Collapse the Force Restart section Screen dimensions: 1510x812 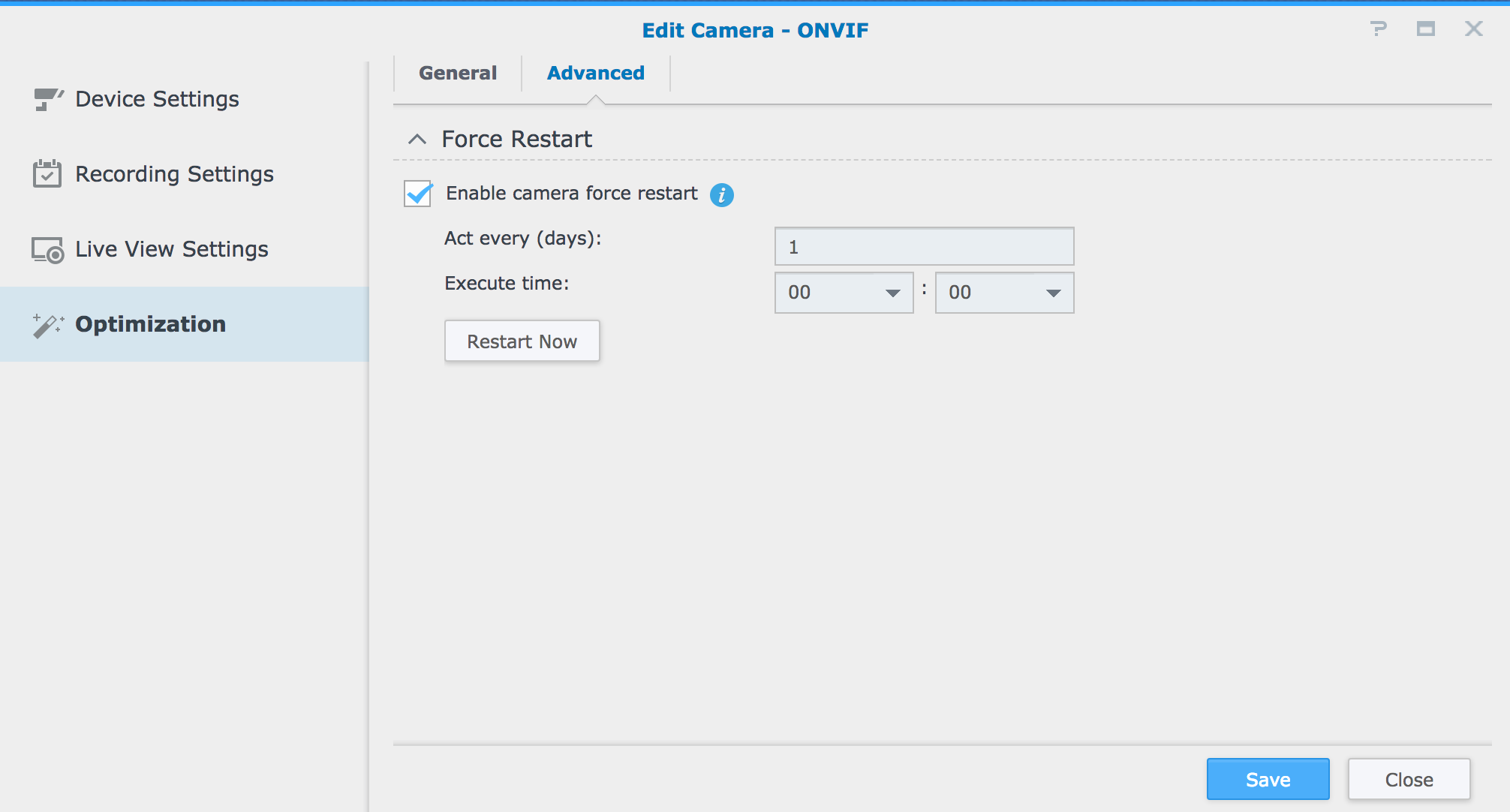pos(417,139)
